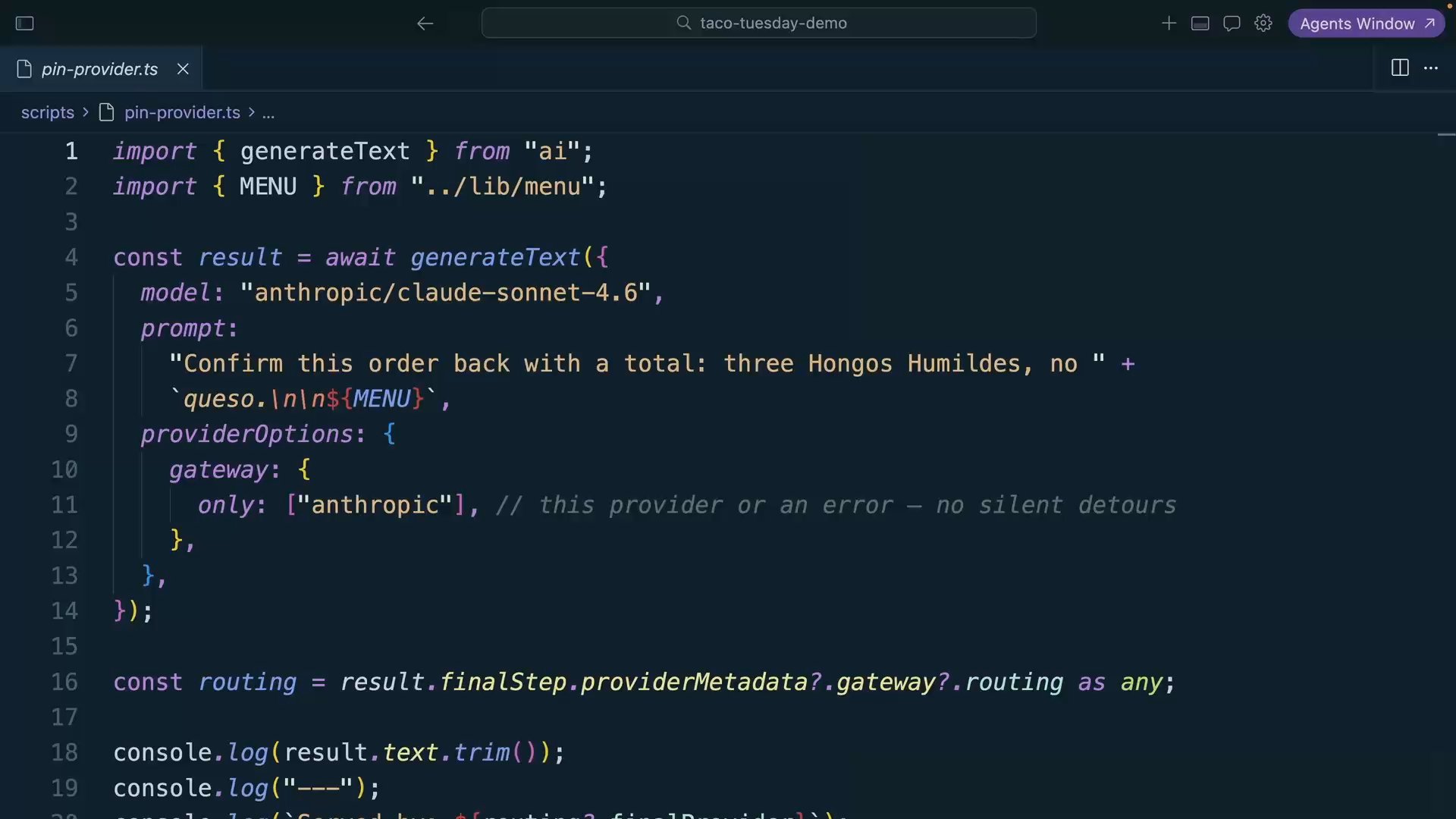Screen dimensions: 1456x819
Task: Select the pin-provider.ts tab
Action: 100,69
